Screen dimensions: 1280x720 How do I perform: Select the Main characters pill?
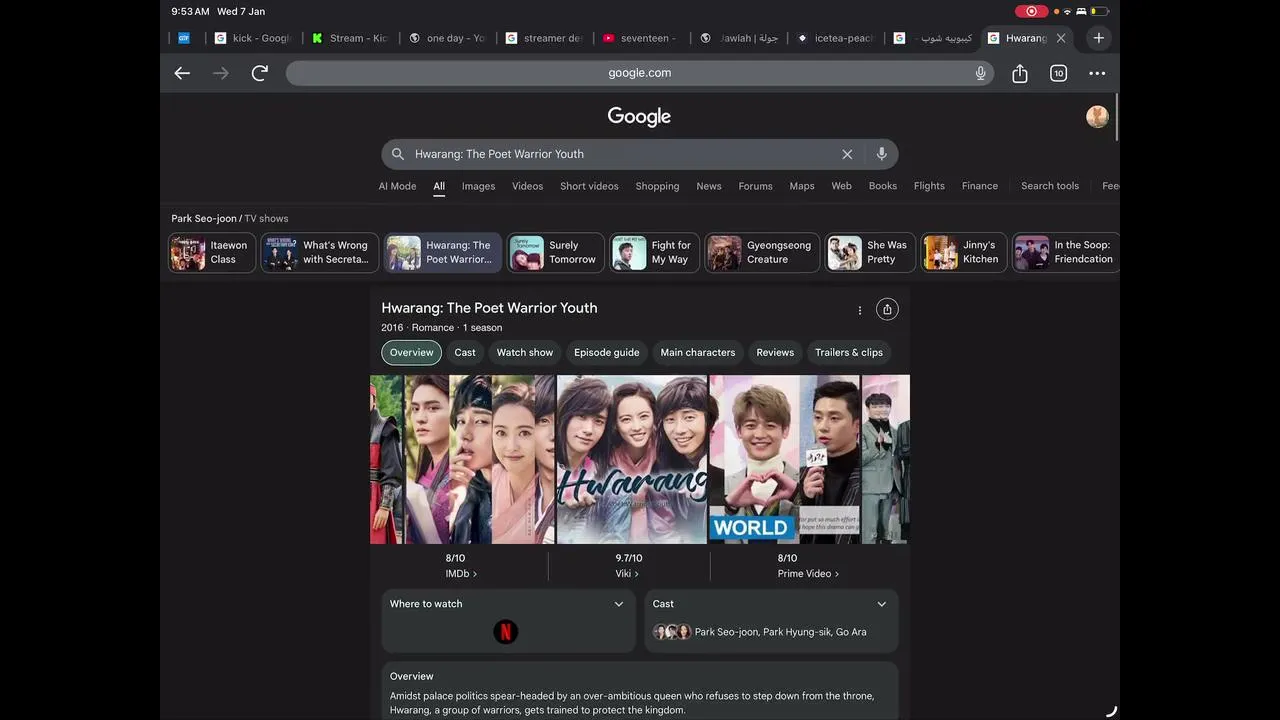point(698,353)
